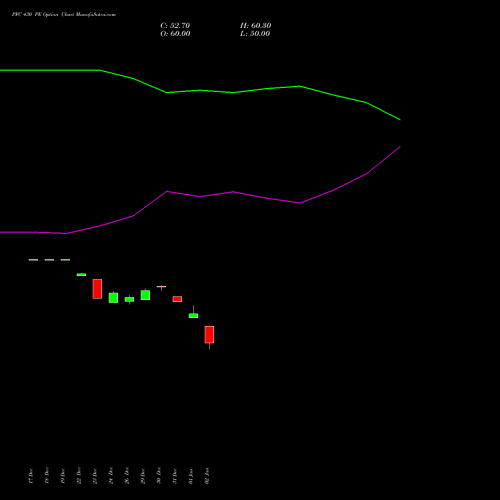Click the '24 Dec' date axis label
This screenshot has height=500, width=500.
pyautogui.click(x=111, y=476)
